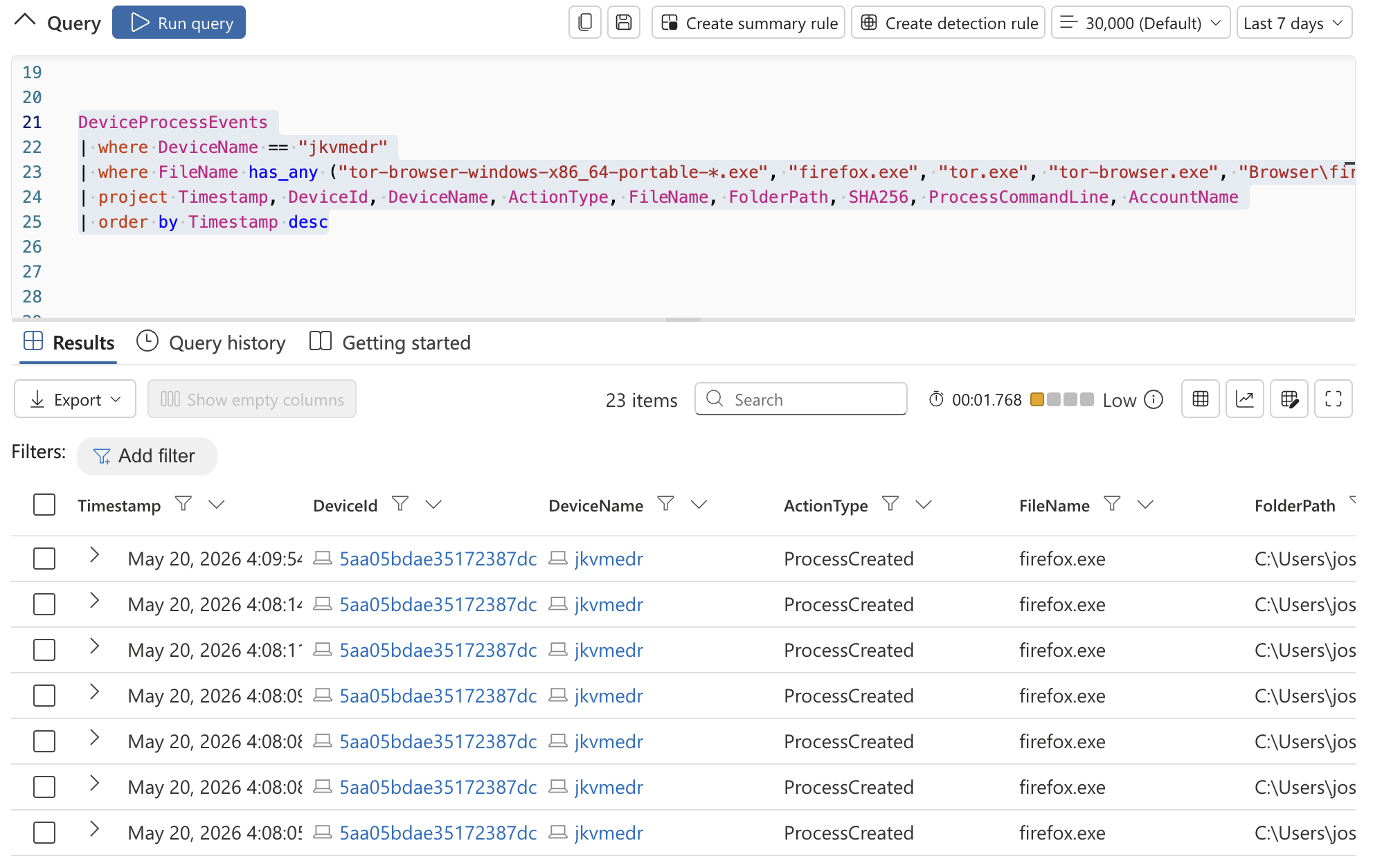Click the customize columns grid icon
Screen dimensions: 1400x861
[1201, 399]
